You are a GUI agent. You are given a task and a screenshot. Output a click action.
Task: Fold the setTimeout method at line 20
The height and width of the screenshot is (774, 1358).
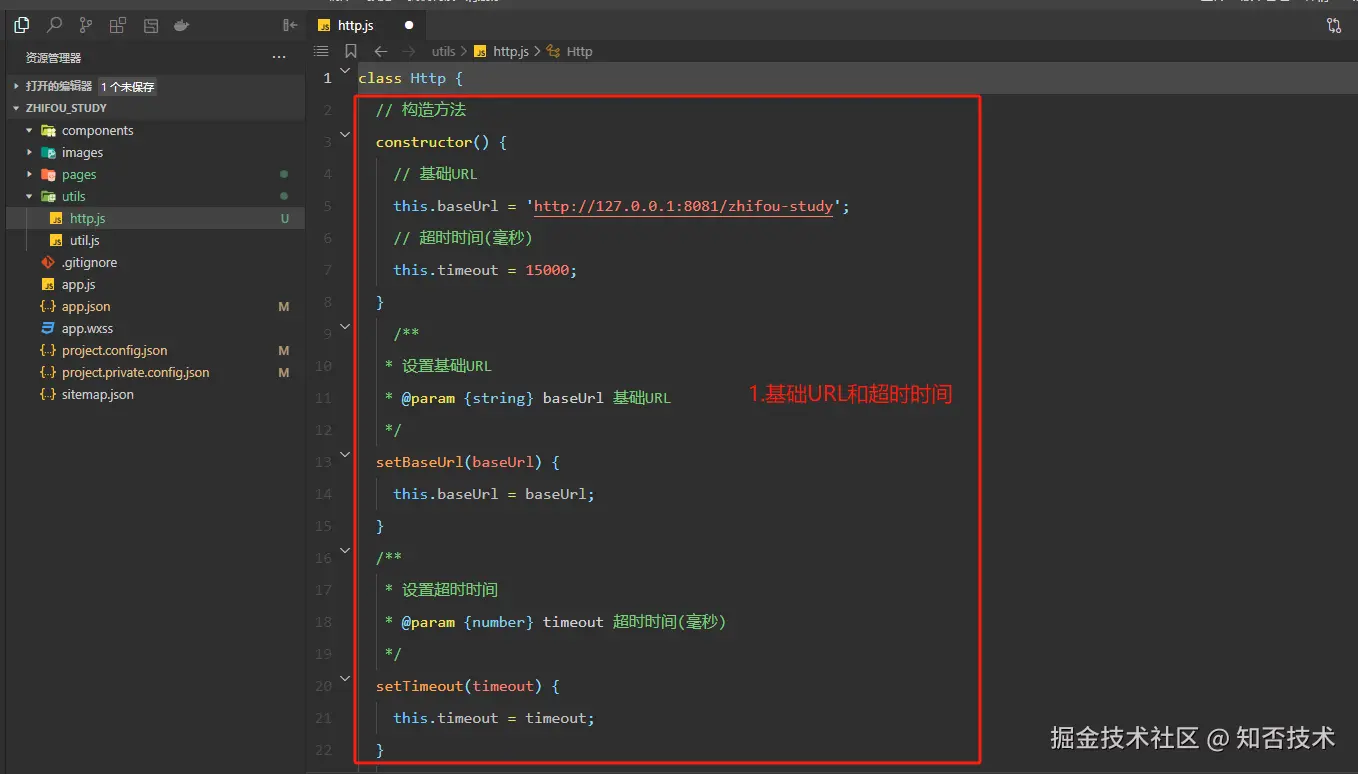point(346,678)
